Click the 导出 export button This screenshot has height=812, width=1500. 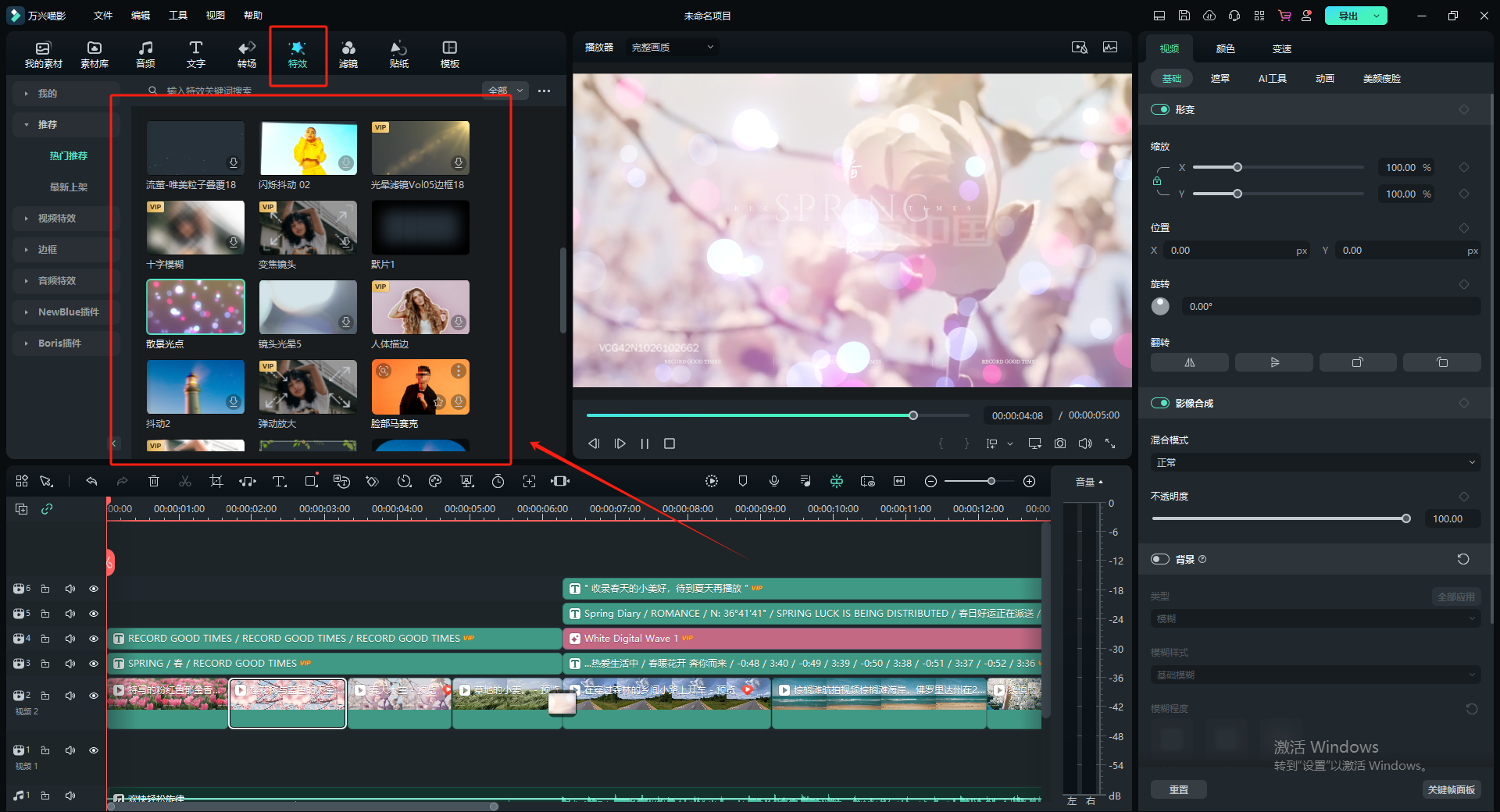click(1348, 16)
